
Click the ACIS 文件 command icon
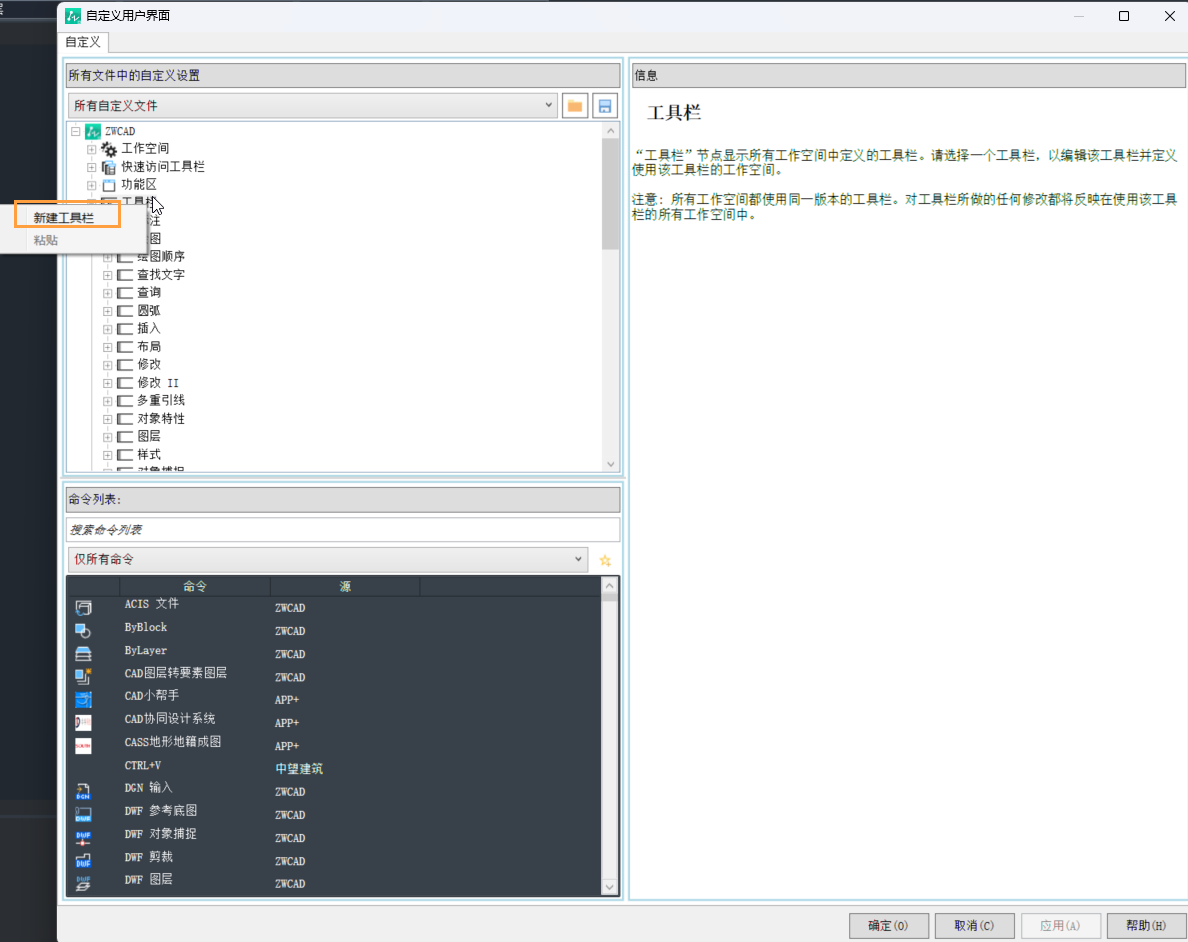point(83,608)
